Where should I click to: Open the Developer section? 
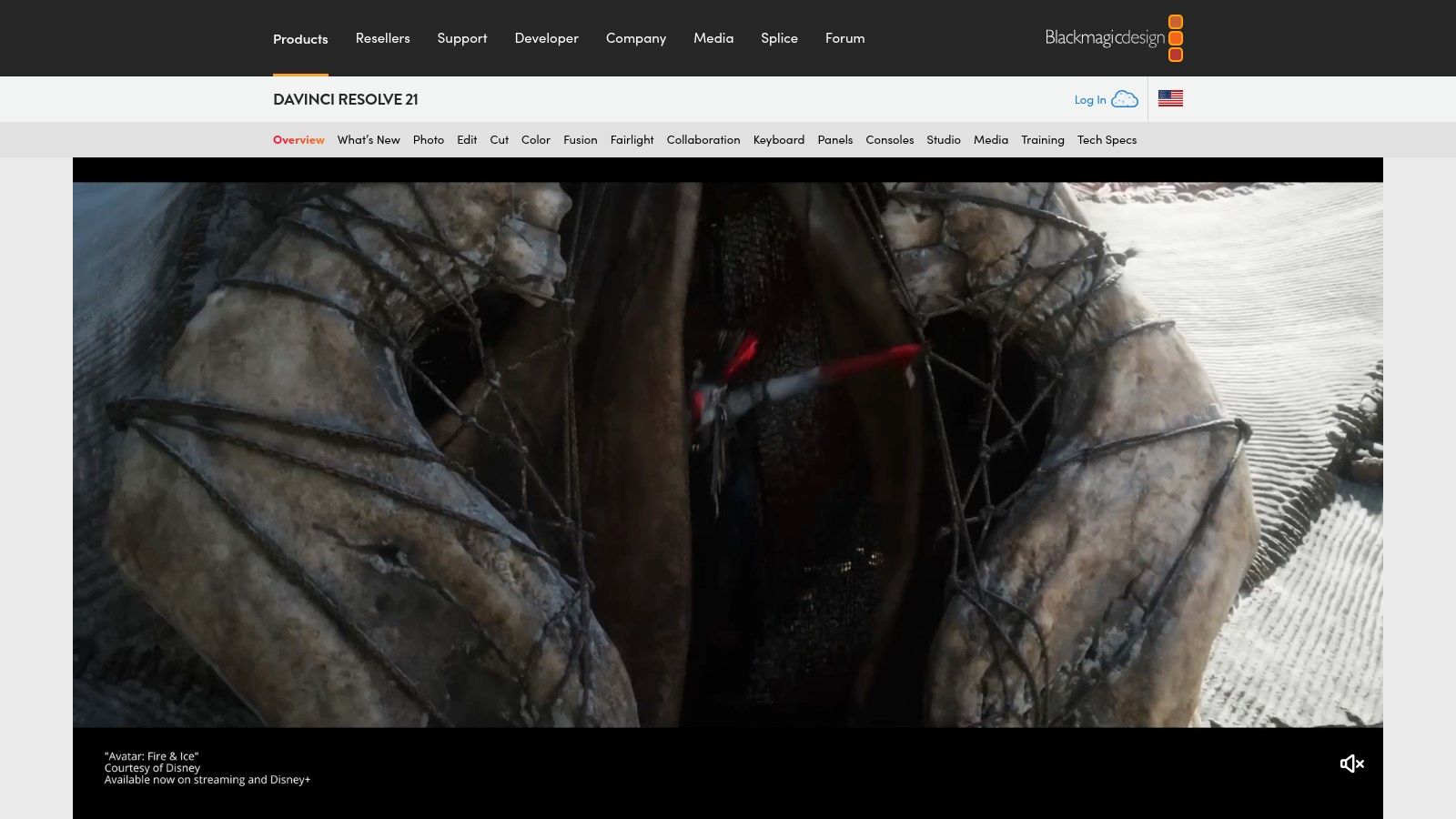(x=546, y=38)
